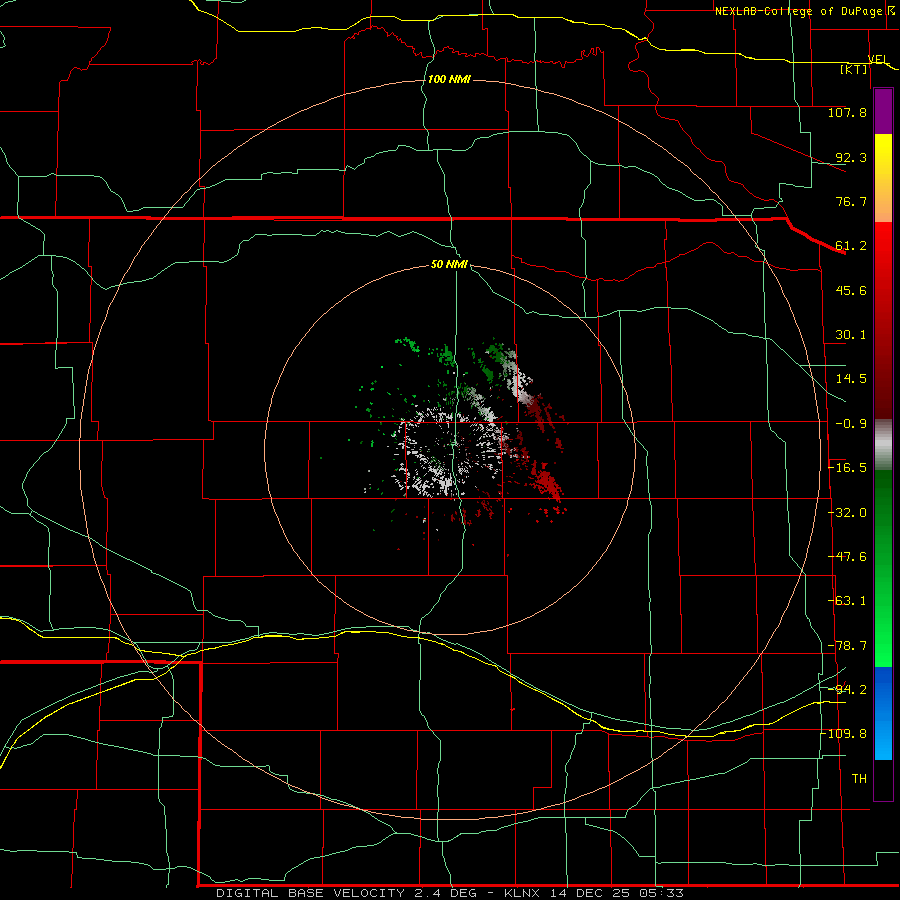Click the VEL legend title

878,59
